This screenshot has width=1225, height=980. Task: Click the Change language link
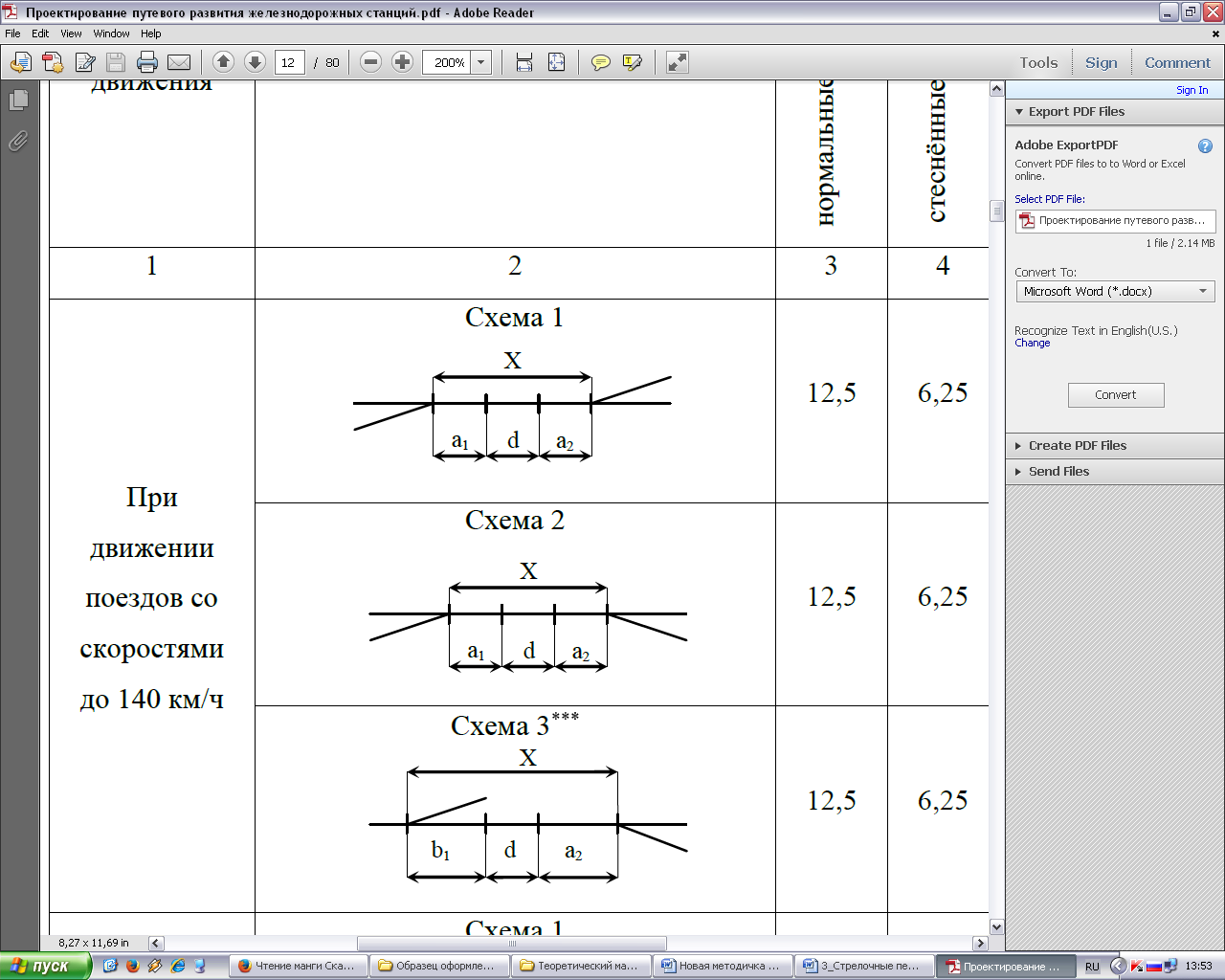coord(1032,344)
